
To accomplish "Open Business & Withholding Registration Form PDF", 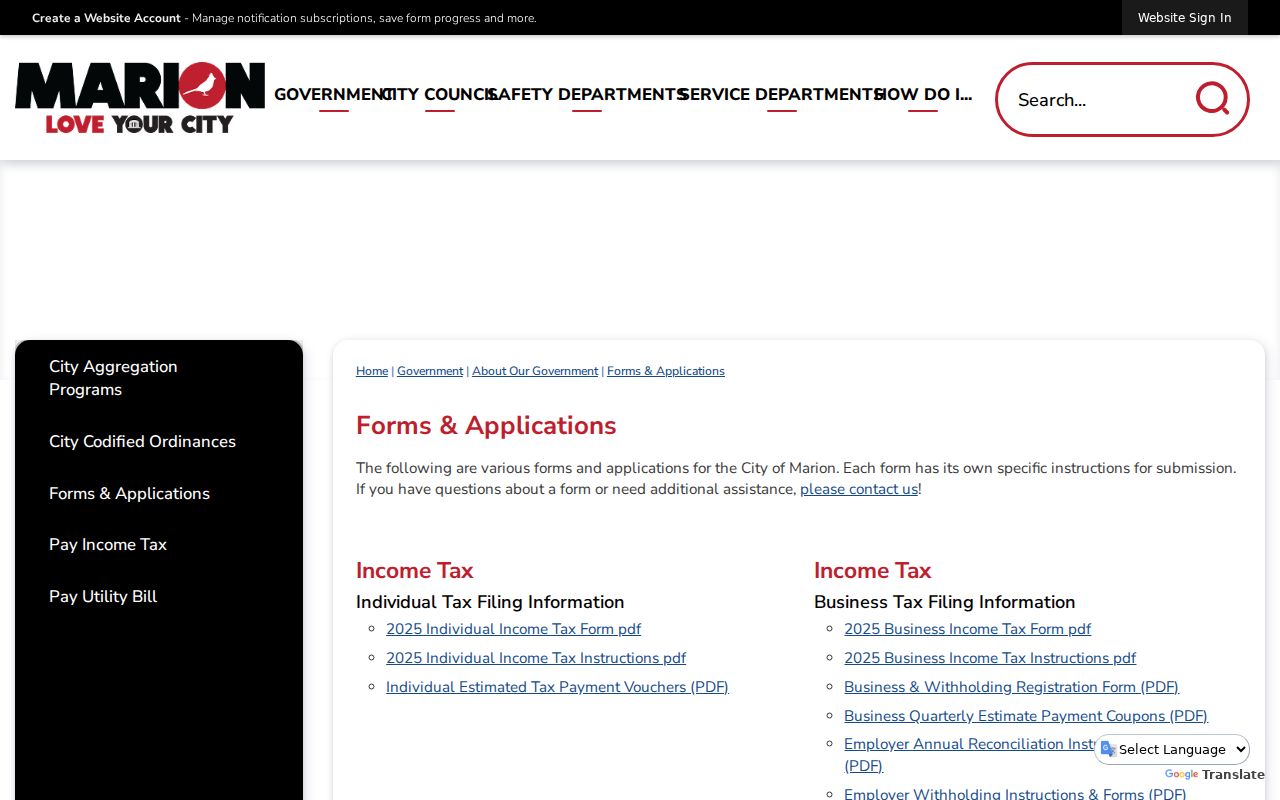I will [x=1011, y=687].
